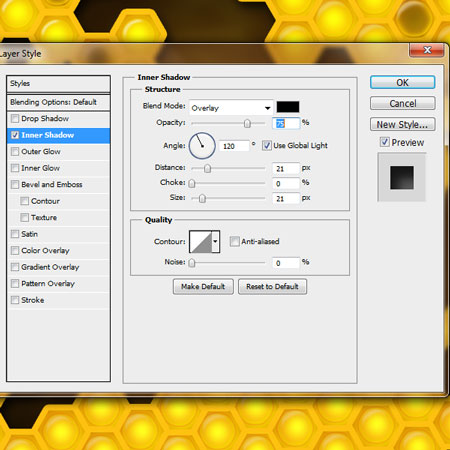
Task: Enable the Stroke checkbox
Action: click(x=15, y=300)
